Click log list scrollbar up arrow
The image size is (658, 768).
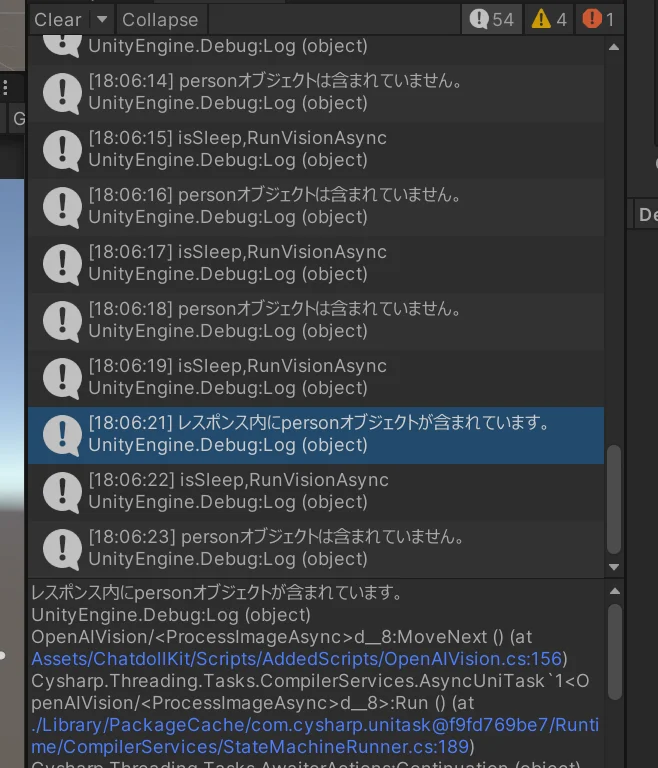[614, 48]
